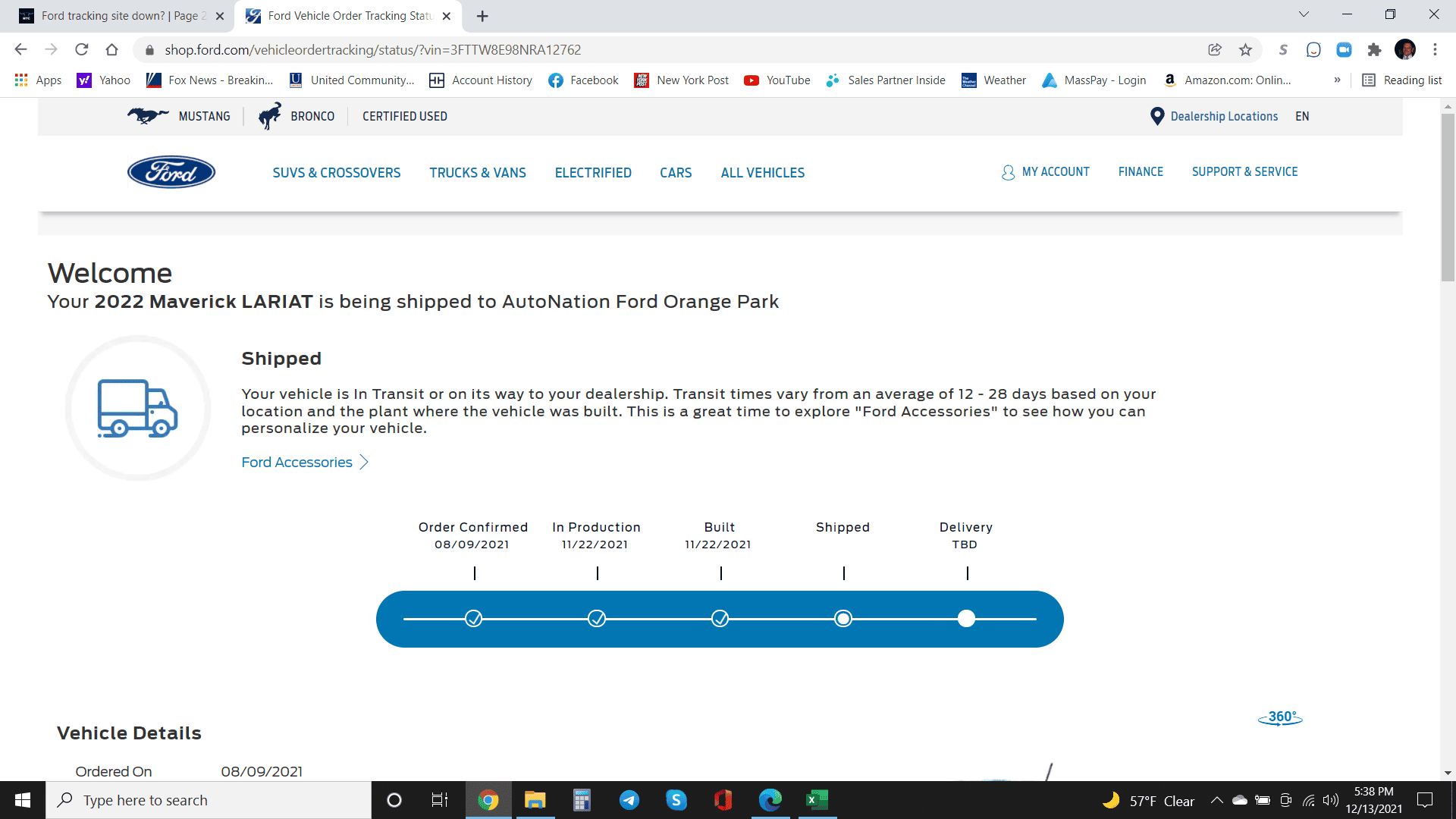Open the Facebook bookmark

pyautogui.click(x=583, y=80)
